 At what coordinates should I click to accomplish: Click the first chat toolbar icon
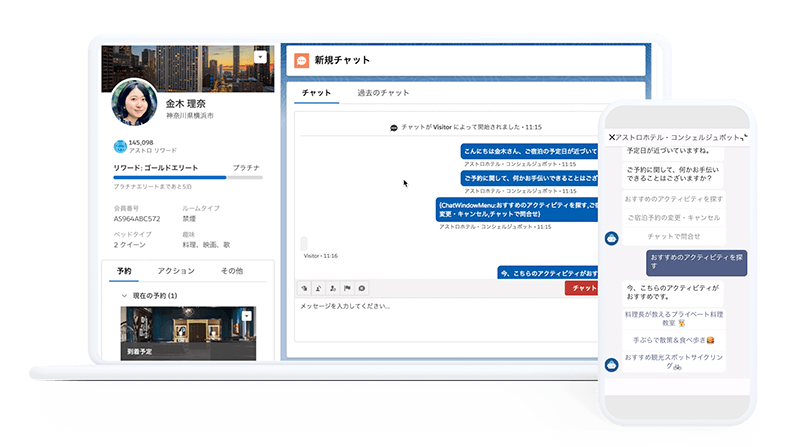[x=304, y=288]
